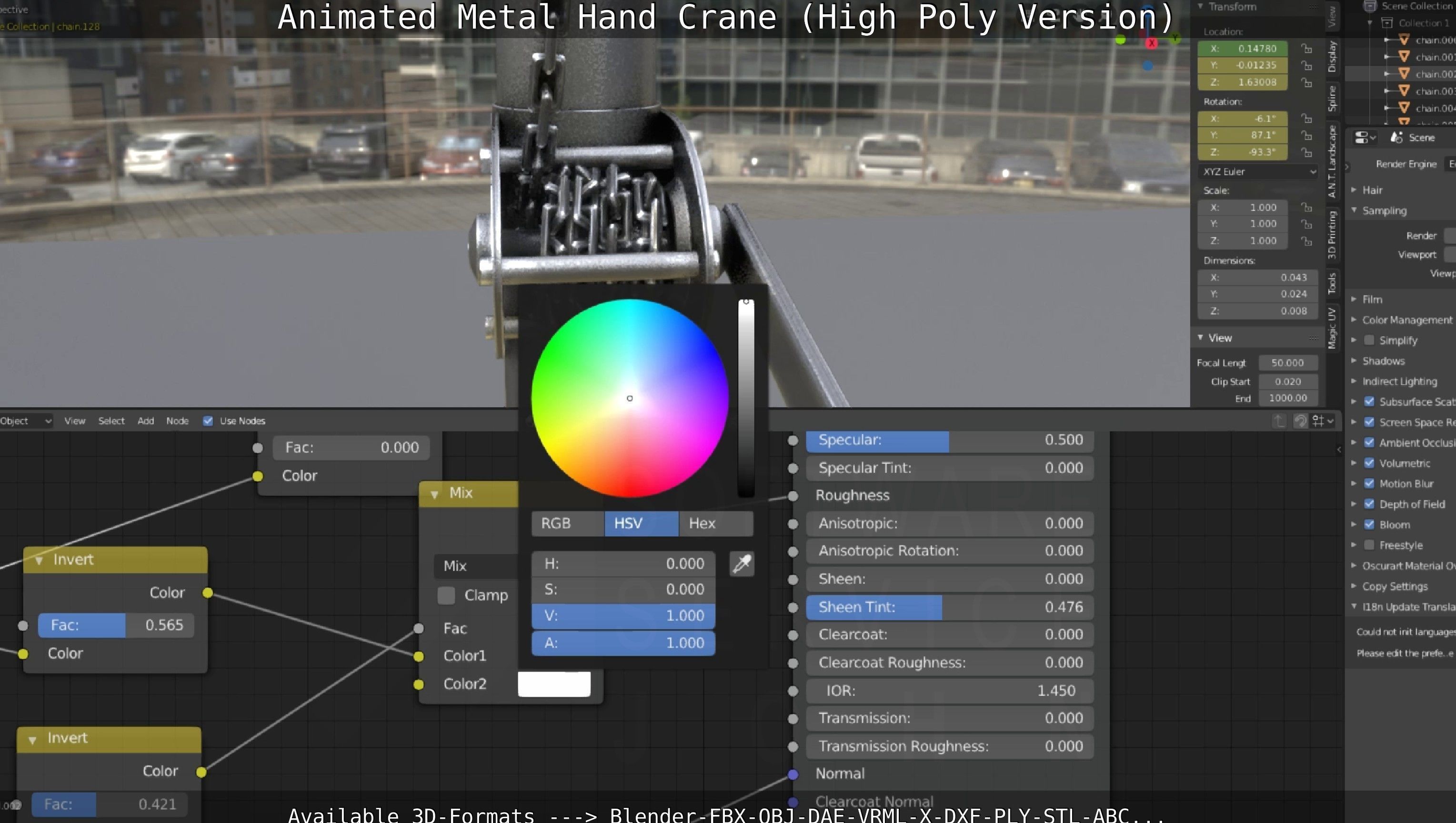Click the chain.000 mesh icon in outliner
This screenshot has height=823, width=1456.
(x=1404, y=40)
